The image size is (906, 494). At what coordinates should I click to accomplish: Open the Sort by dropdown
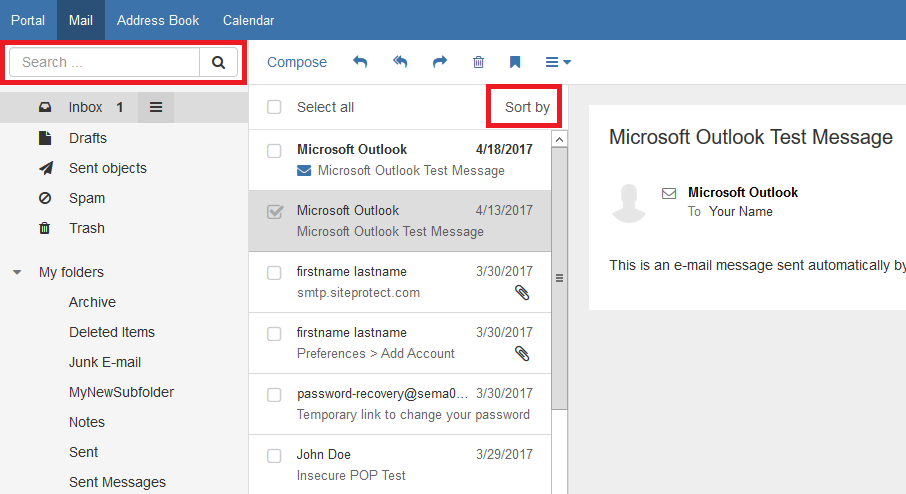527,107
